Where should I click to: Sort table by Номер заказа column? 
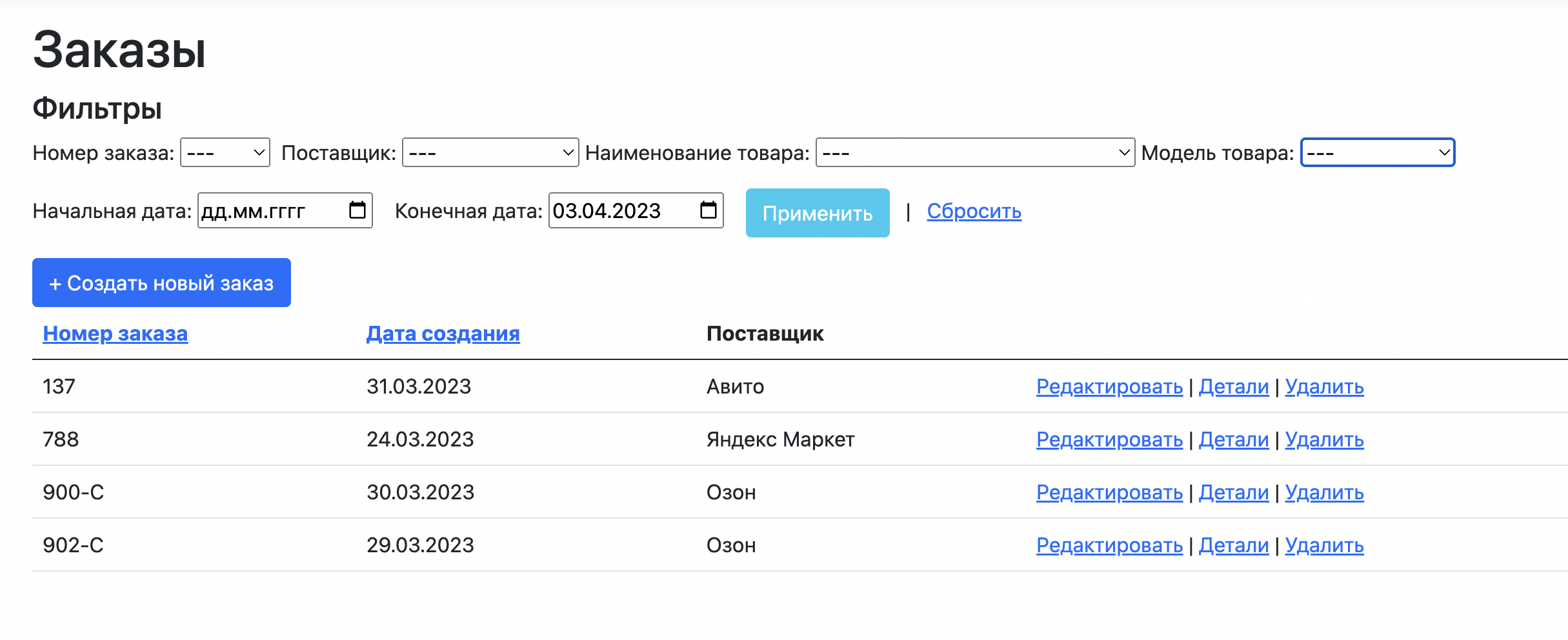pyautogui.click(x=115, y=334)
